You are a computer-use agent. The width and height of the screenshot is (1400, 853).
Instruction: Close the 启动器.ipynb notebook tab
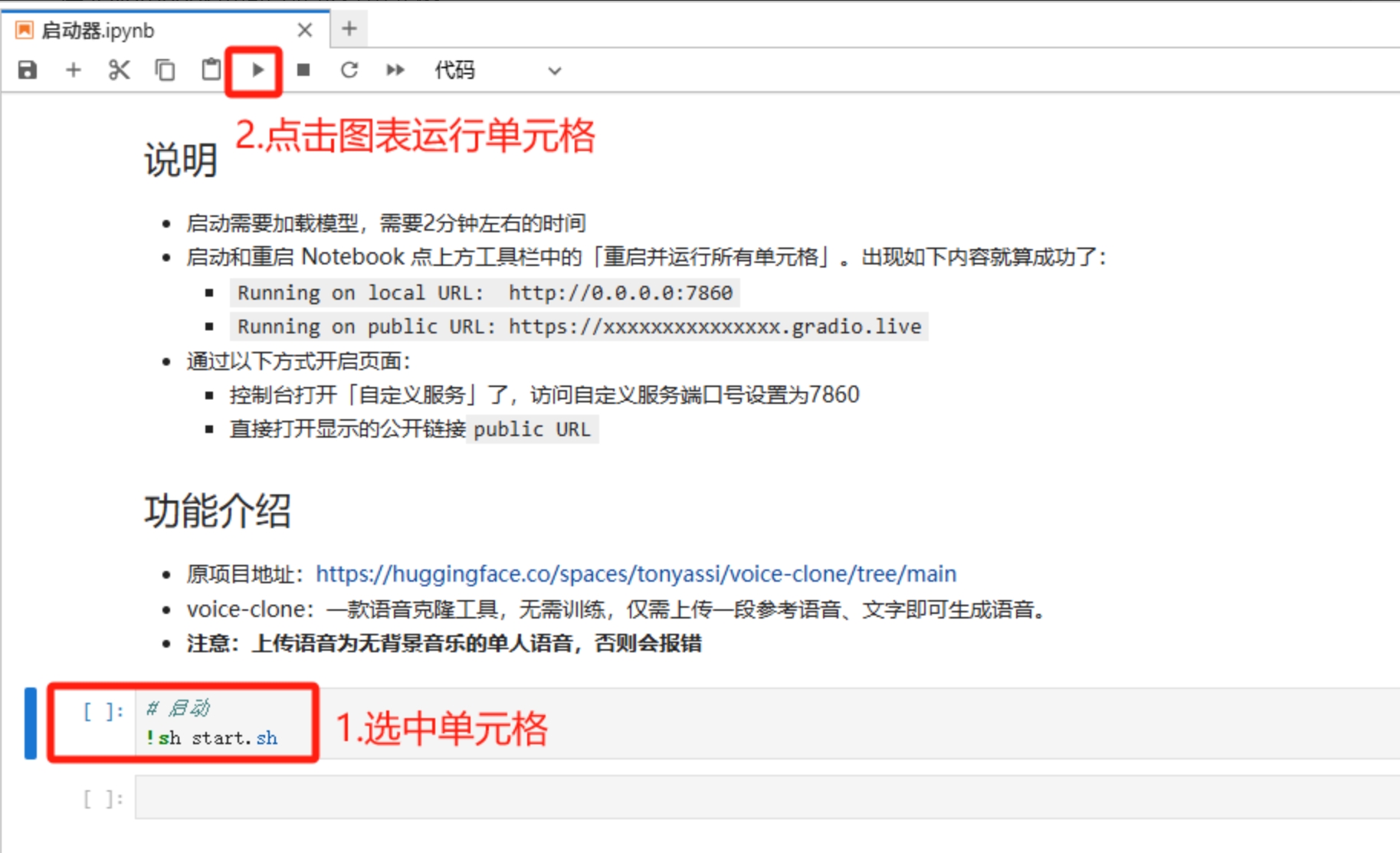pos(305,31)
